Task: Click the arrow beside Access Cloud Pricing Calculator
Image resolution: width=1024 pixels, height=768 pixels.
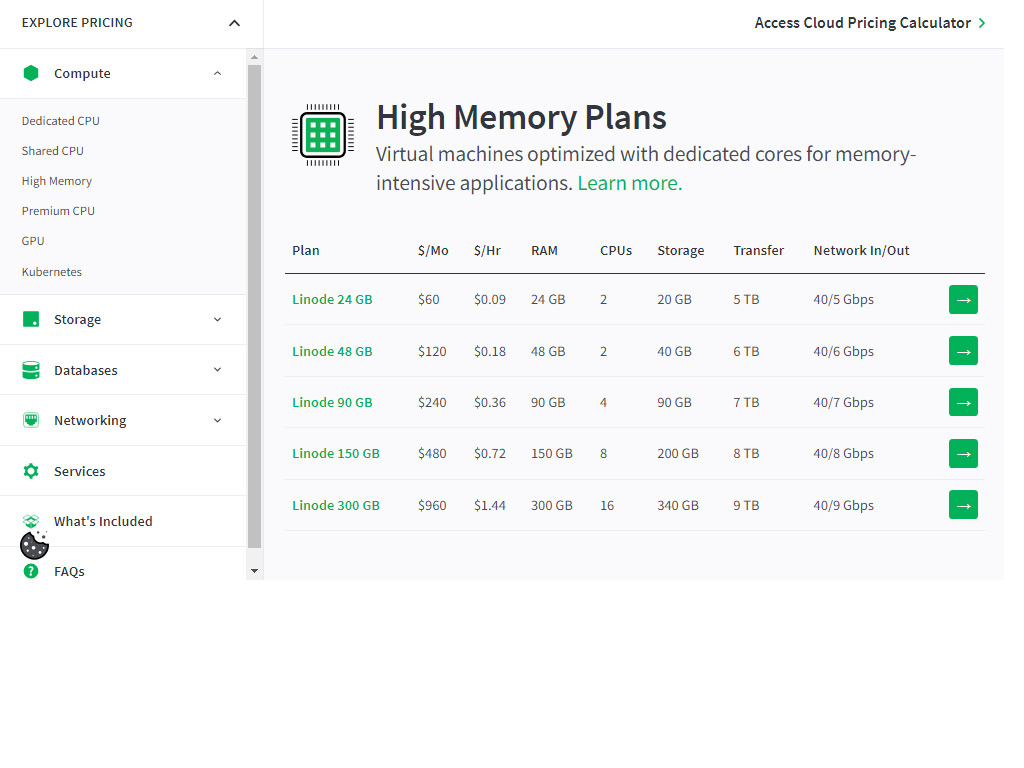Action: pos(982,24)
